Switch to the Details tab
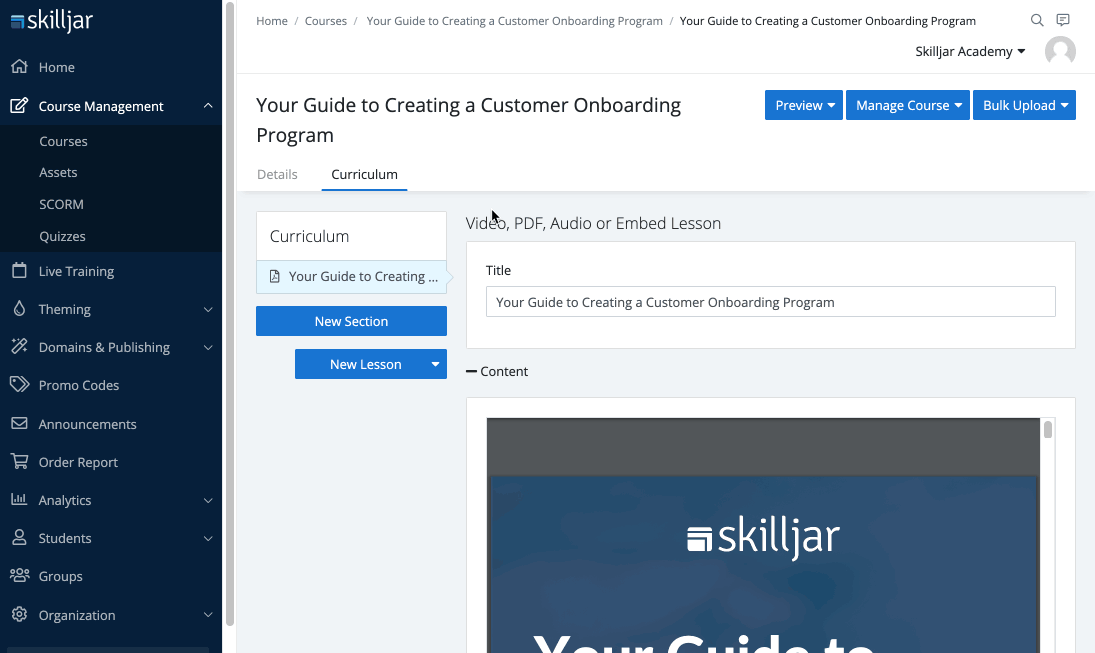 (x=277, y=174)
